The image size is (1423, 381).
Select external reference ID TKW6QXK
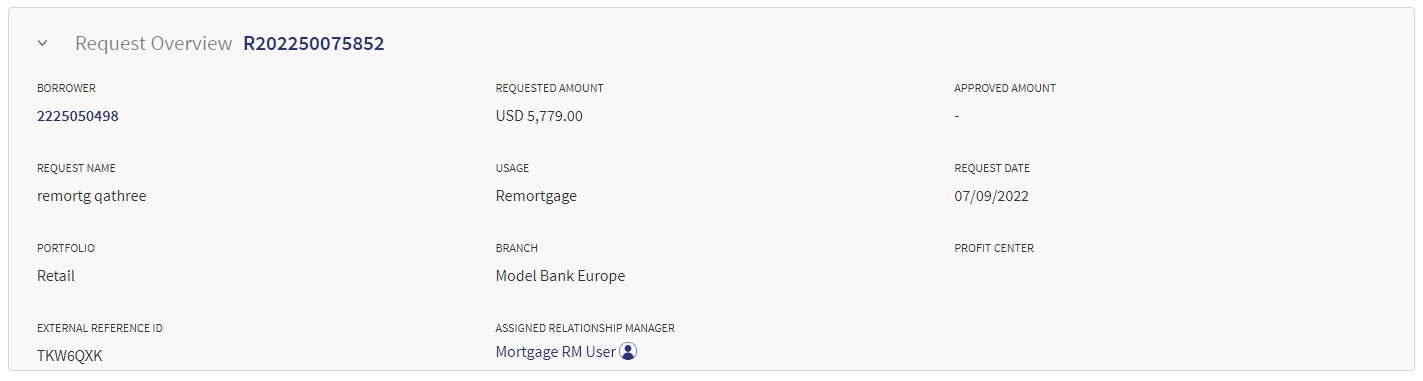[x=70, y=355]
